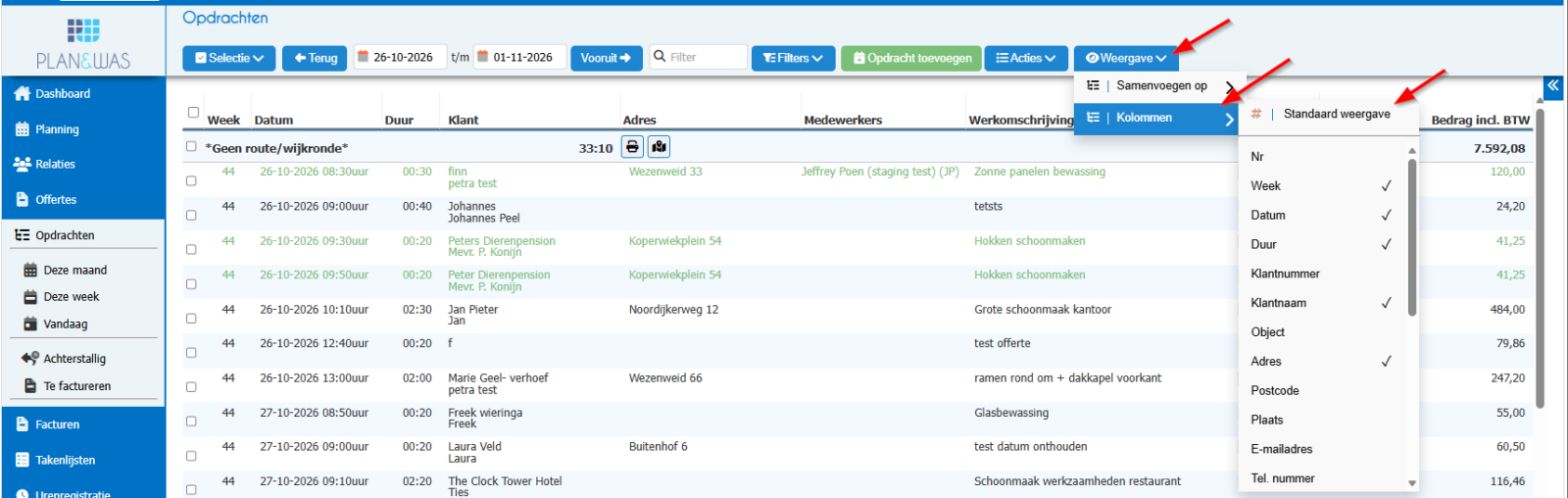Viewport: 1568px width, 498px height.
Task: Print the Geen route/wijkronde group
Action: tap(632, 147)
